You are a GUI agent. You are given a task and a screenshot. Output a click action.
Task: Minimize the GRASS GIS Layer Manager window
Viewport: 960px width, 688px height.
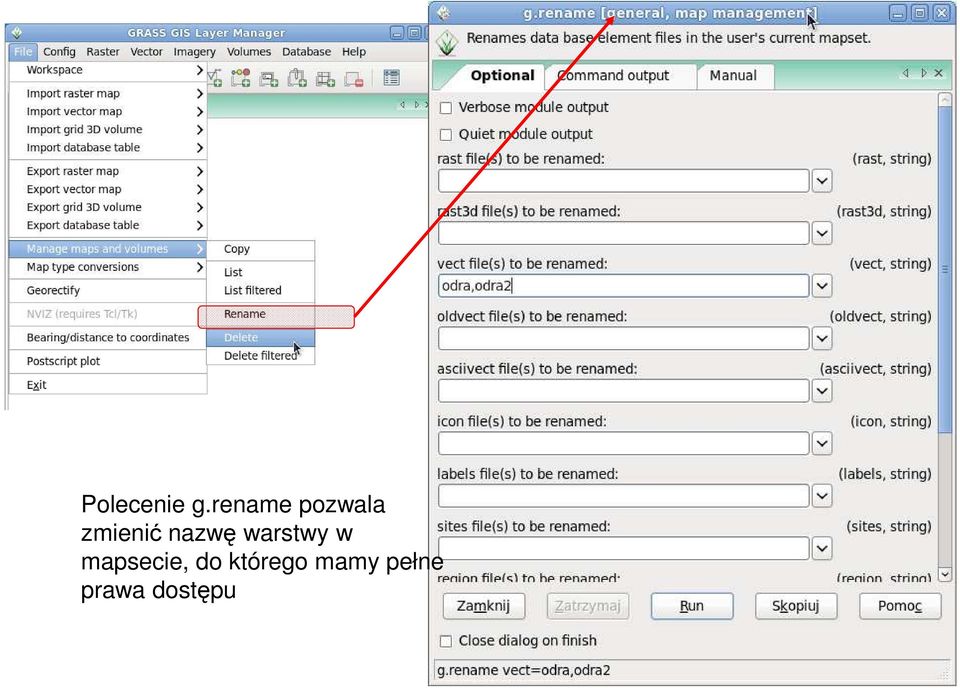(397, 32)
